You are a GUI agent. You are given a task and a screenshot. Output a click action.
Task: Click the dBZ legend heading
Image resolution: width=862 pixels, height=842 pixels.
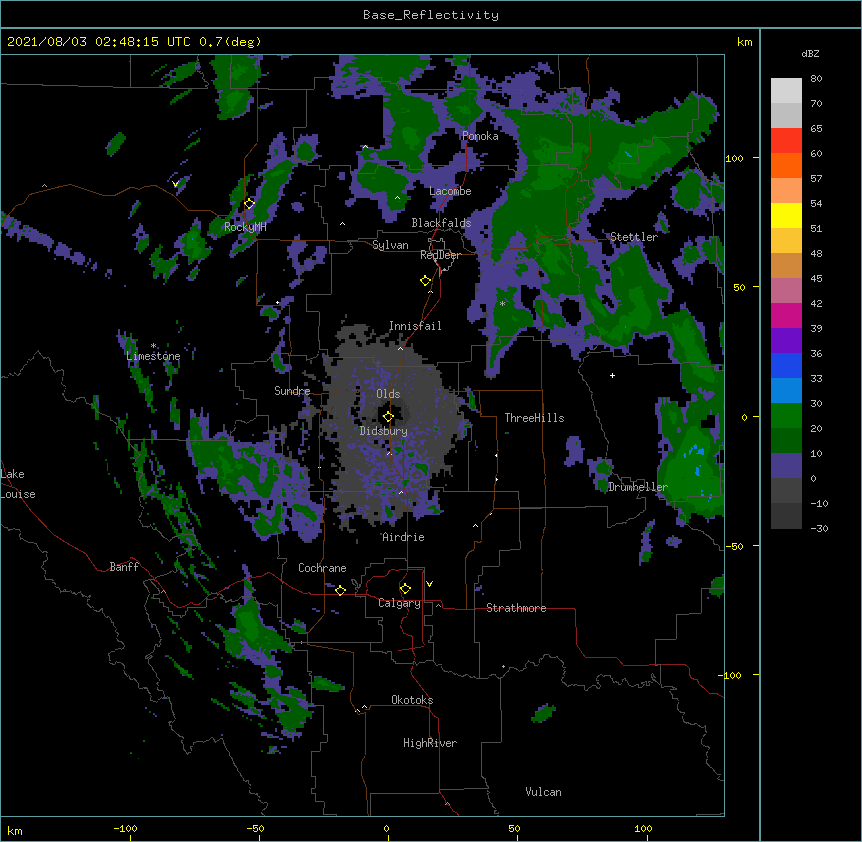810,53
